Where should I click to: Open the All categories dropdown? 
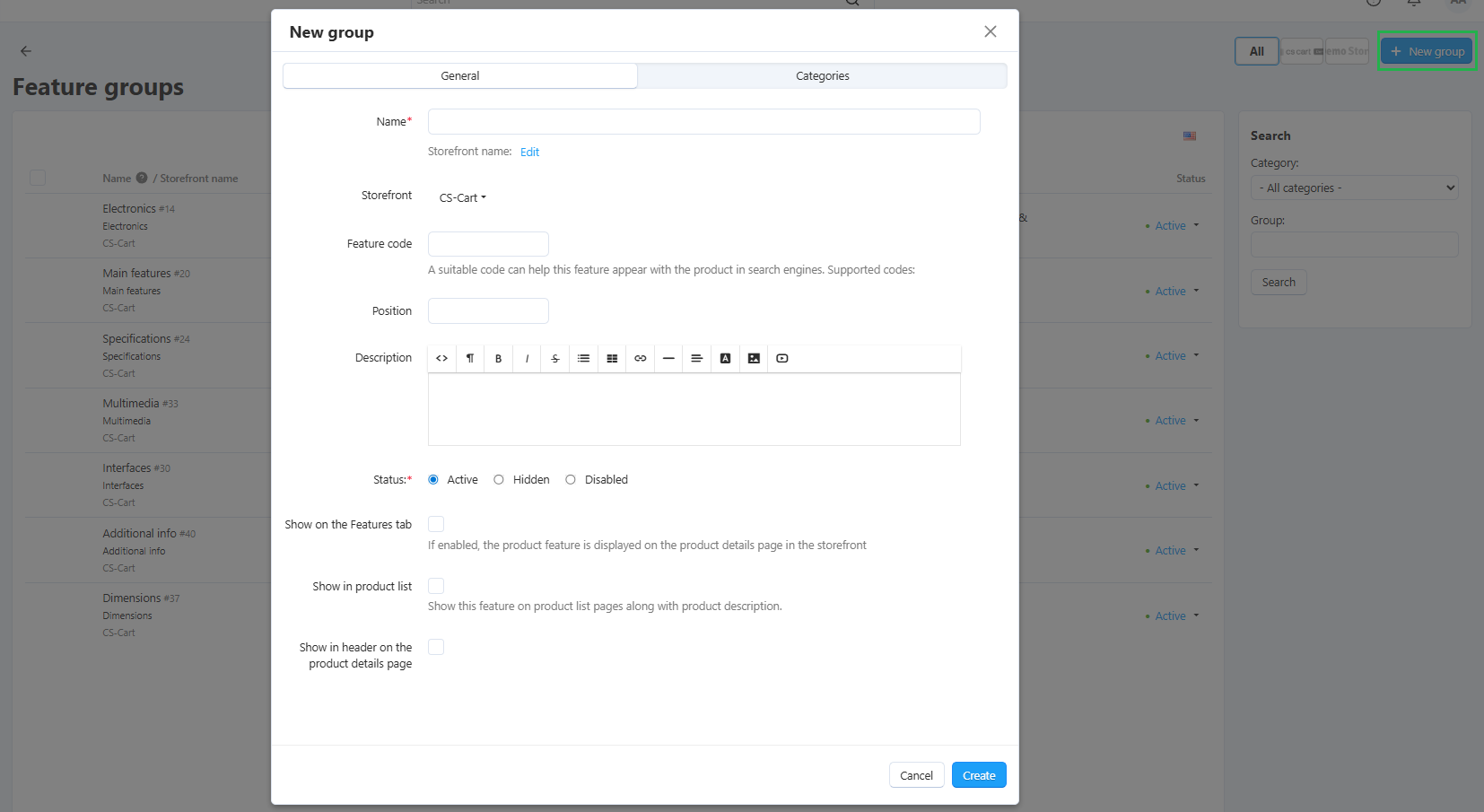click(1355, 188)
